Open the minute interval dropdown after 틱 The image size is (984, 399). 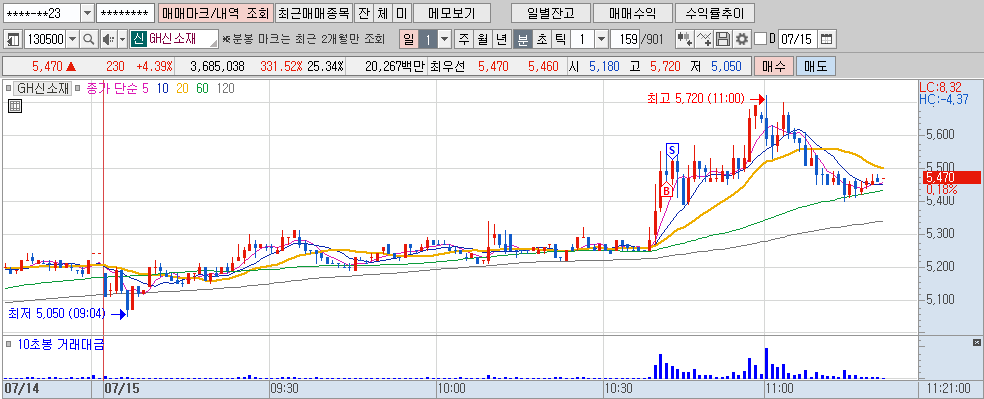tap(601, 39)
